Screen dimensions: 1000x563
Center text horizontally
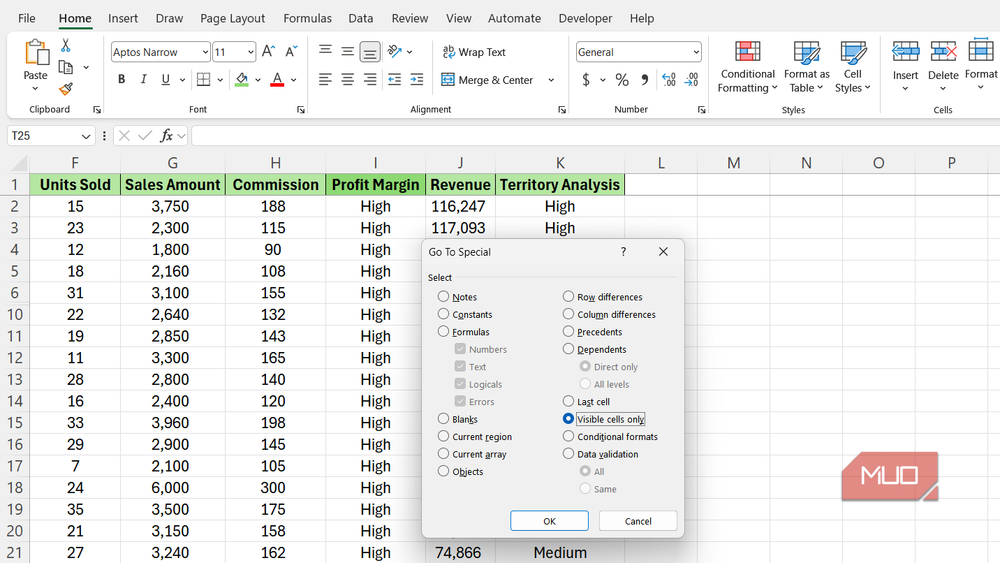coord(348,80)
